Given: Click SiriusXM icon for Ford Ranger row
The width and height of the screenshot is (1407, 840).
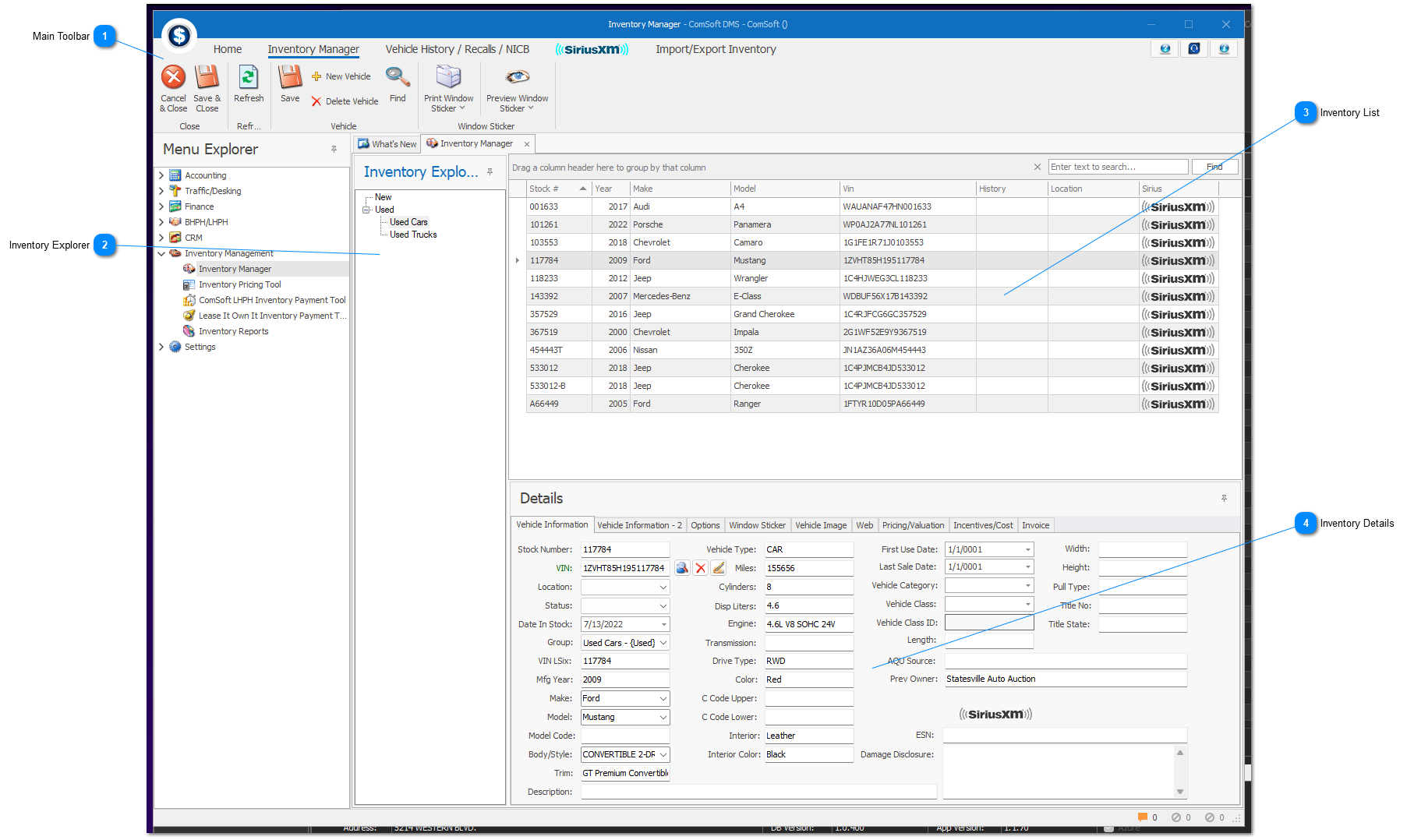Looking at the screenshot, I should click(1178, 404).
